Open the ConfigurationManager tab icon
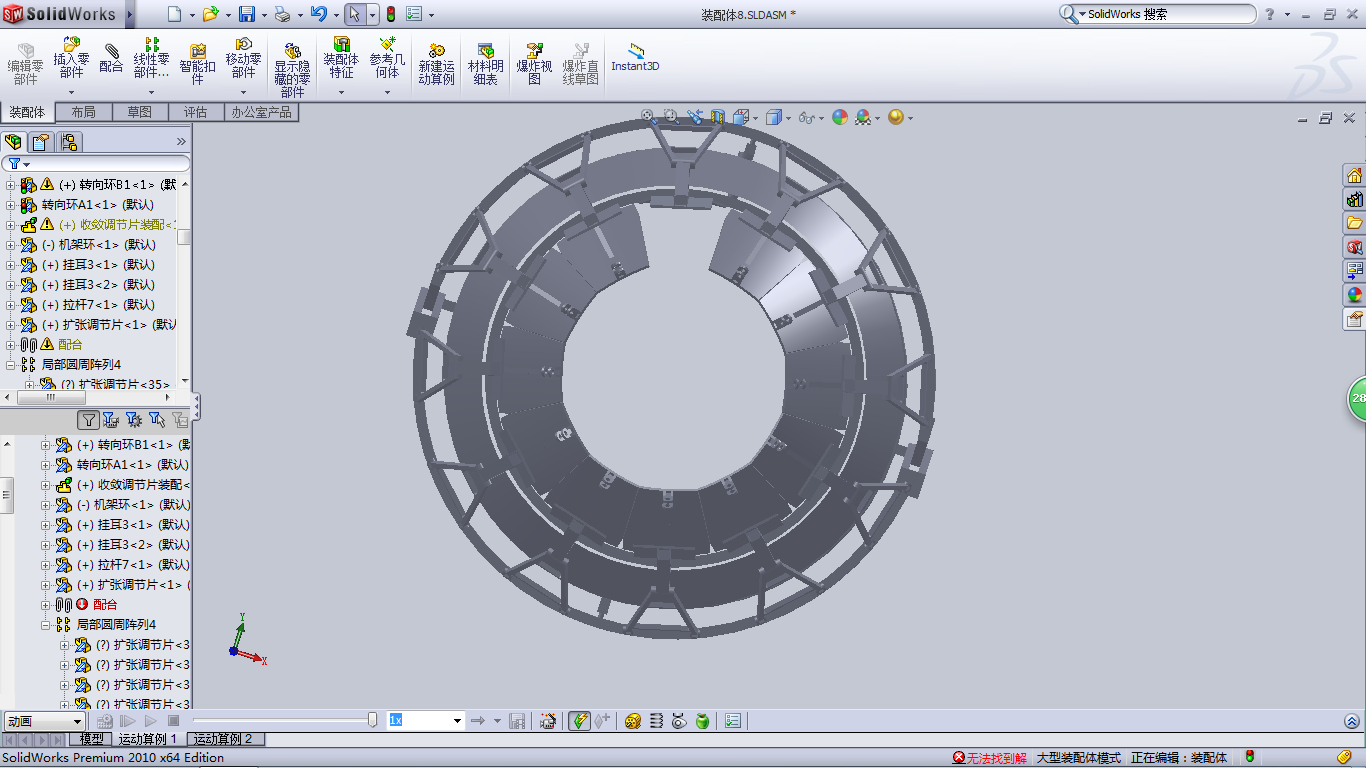The height and width of the screenshot is (768, 1366). (x=68, y=141)
